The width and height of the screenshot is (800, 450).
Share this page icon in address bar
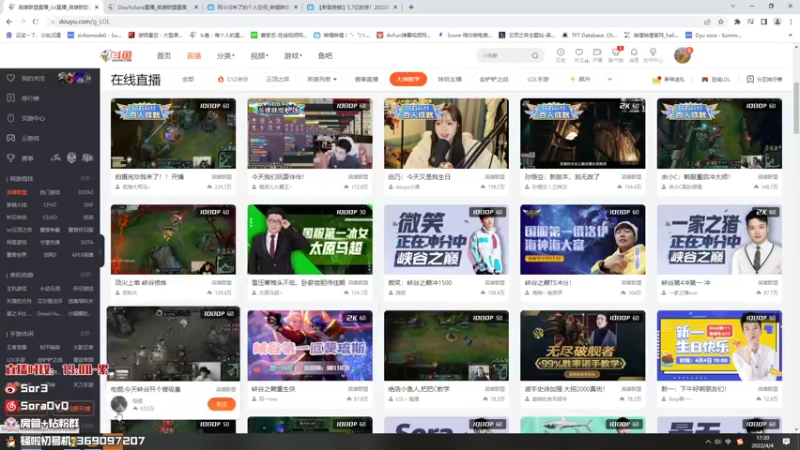click(x=707, y=22)
